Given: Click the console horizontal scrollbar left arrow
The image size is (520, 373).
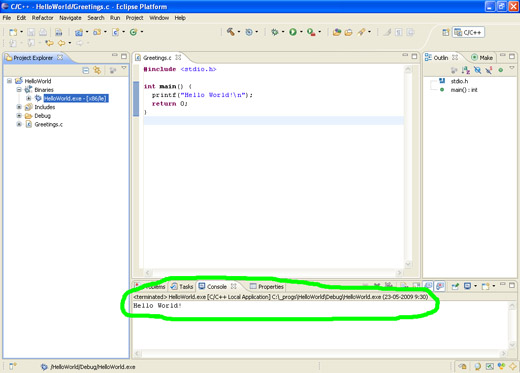Looking at the screenshot, I should (x=137, y=353).
